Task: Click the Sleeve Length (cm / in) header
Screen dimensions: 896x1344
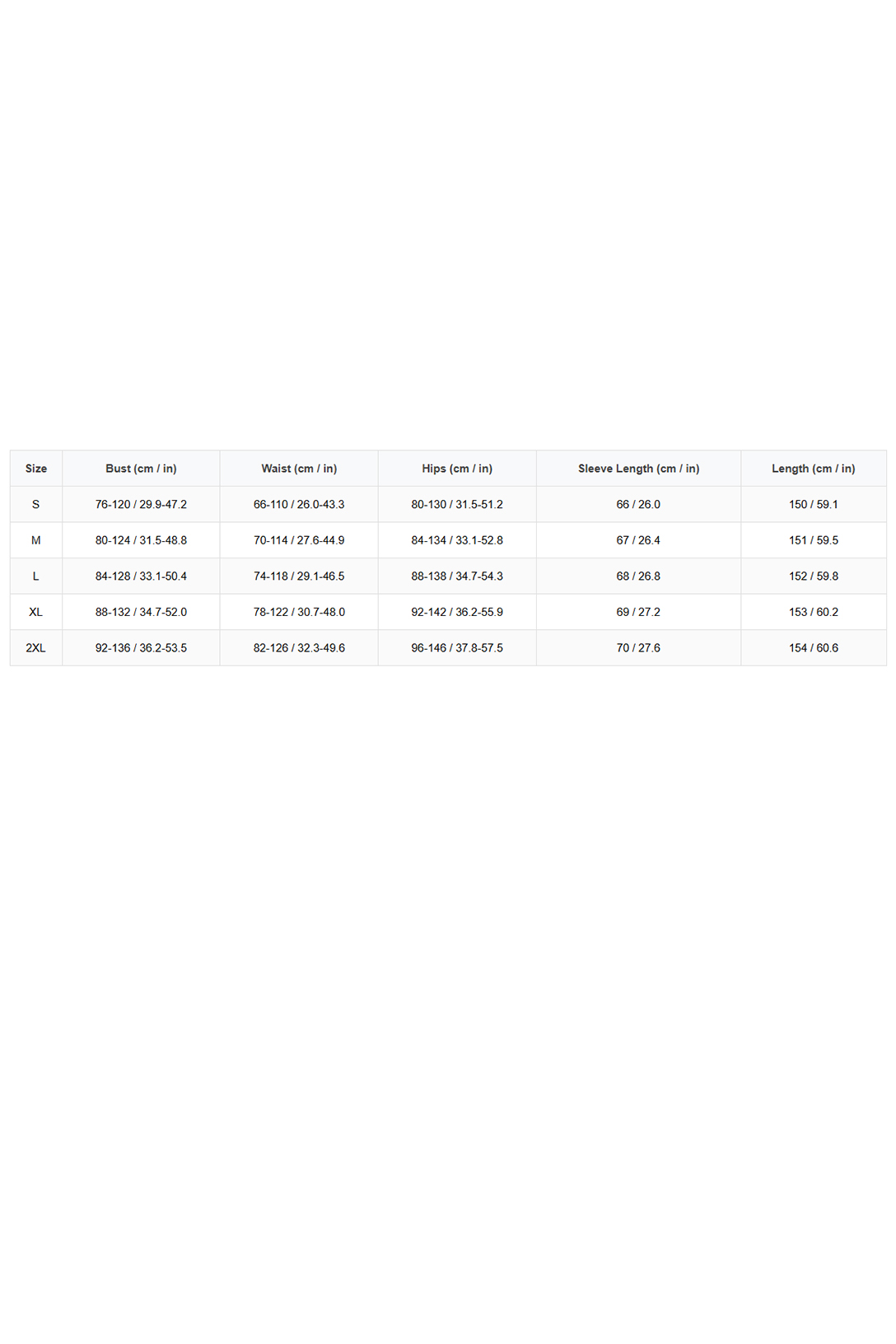Action: 638,469
